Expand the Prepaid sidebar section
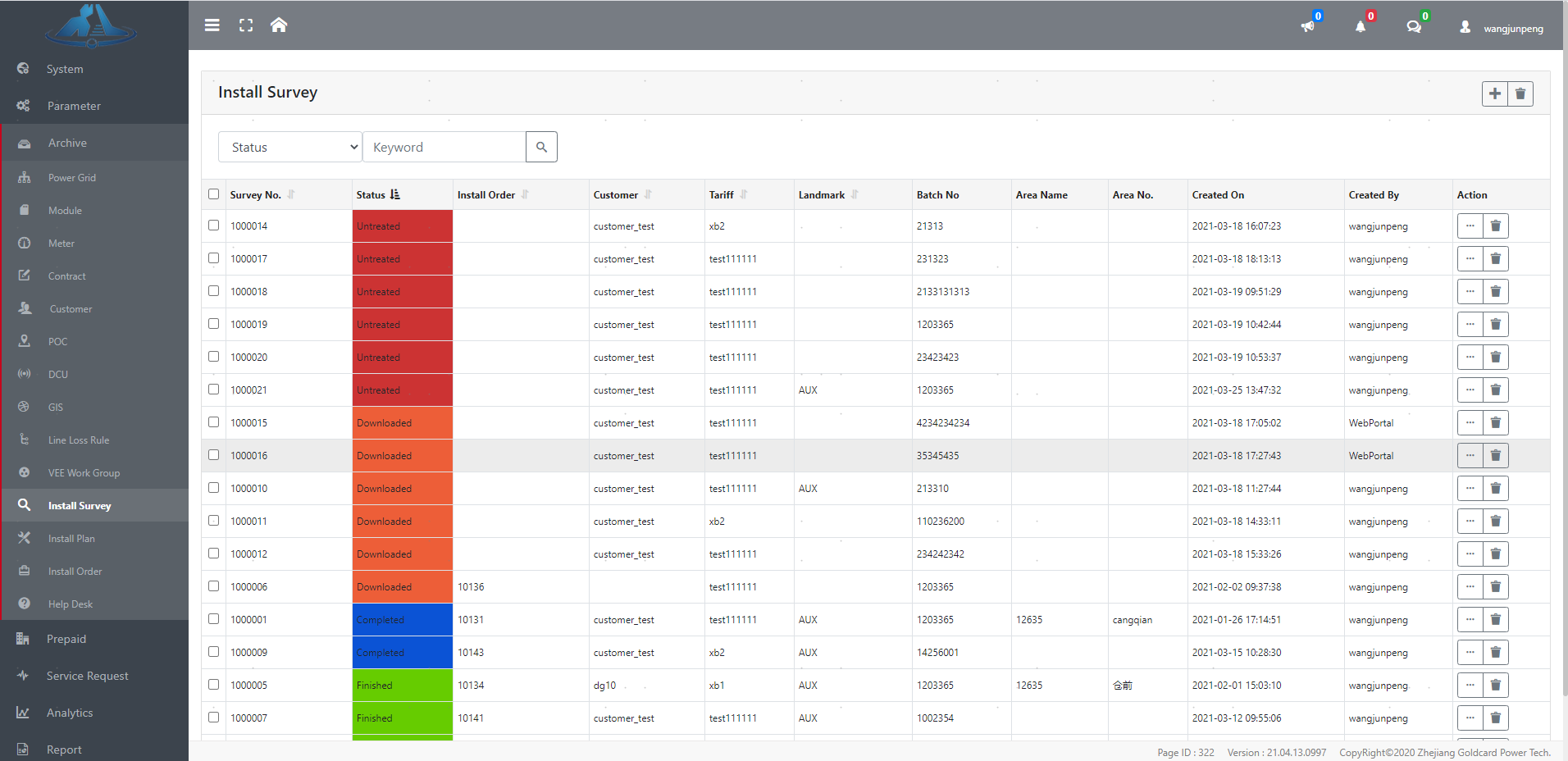This screenshot has height=761, width=1568. 66,639
